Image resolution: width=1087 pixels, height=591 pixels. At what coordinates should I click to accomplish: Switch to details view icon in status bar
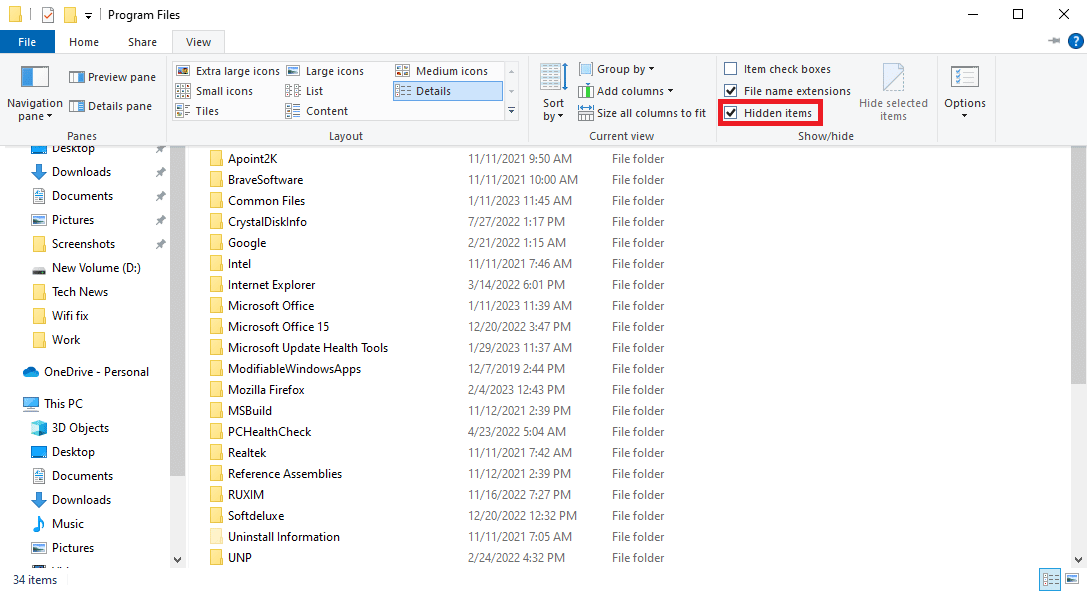(x=1050, y=579)
